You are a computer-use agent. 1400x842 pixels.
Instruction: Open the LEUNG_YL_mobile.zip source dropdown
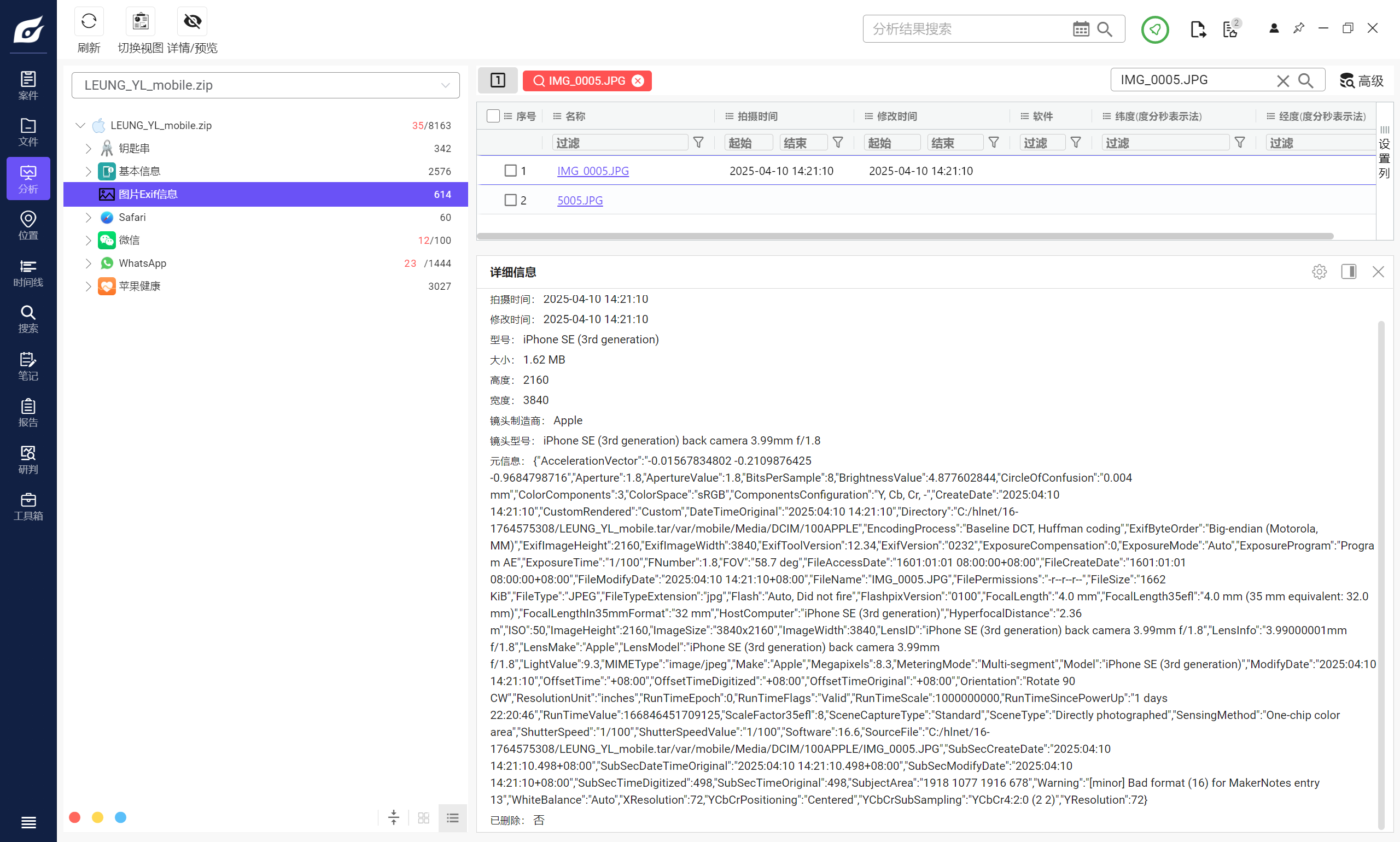(x=265, y=85)
